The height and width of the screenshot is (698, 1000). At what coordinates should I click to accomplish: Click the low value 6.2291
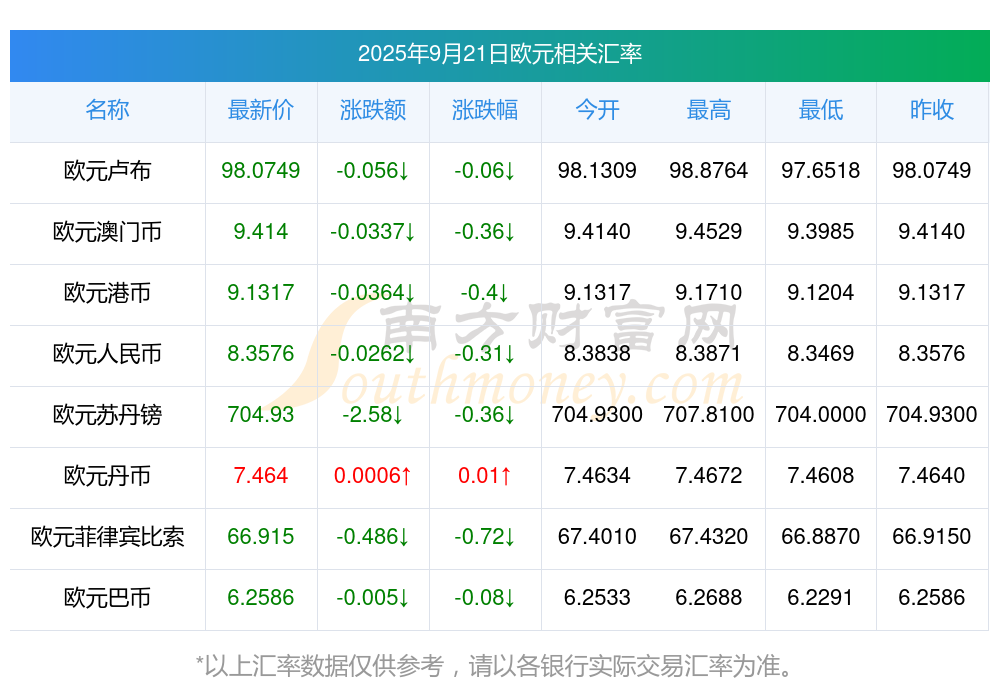[x=821, y=598]
